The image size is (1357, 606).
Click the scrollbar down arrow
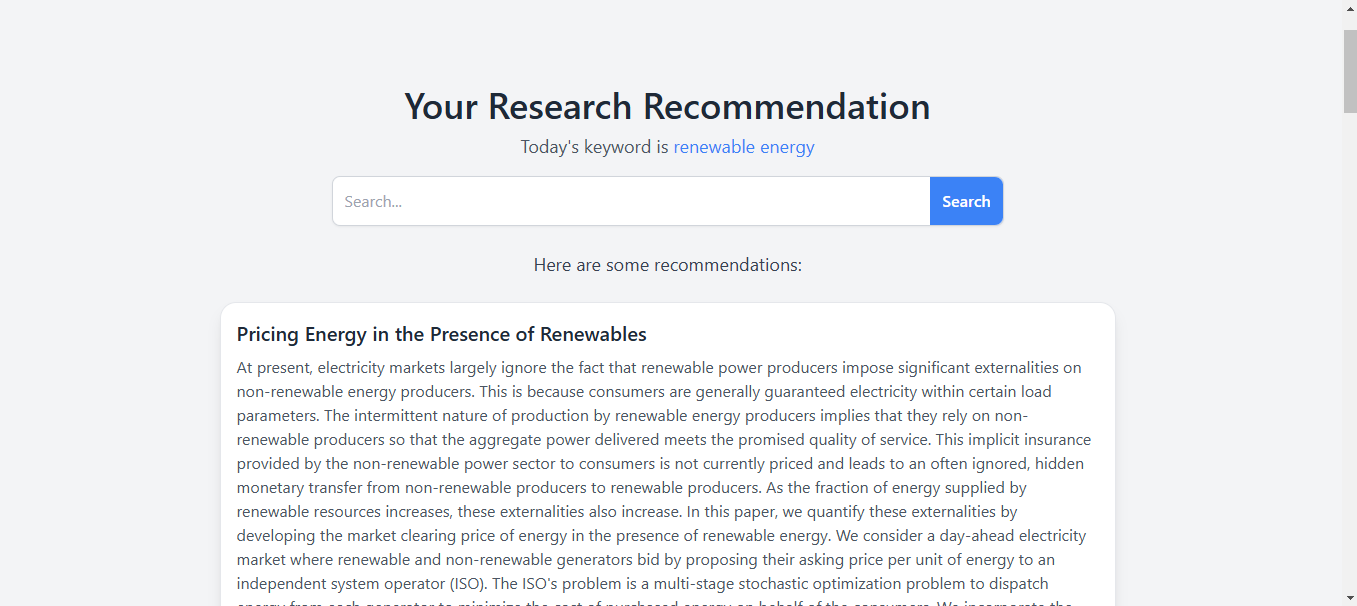(1350, 597)
